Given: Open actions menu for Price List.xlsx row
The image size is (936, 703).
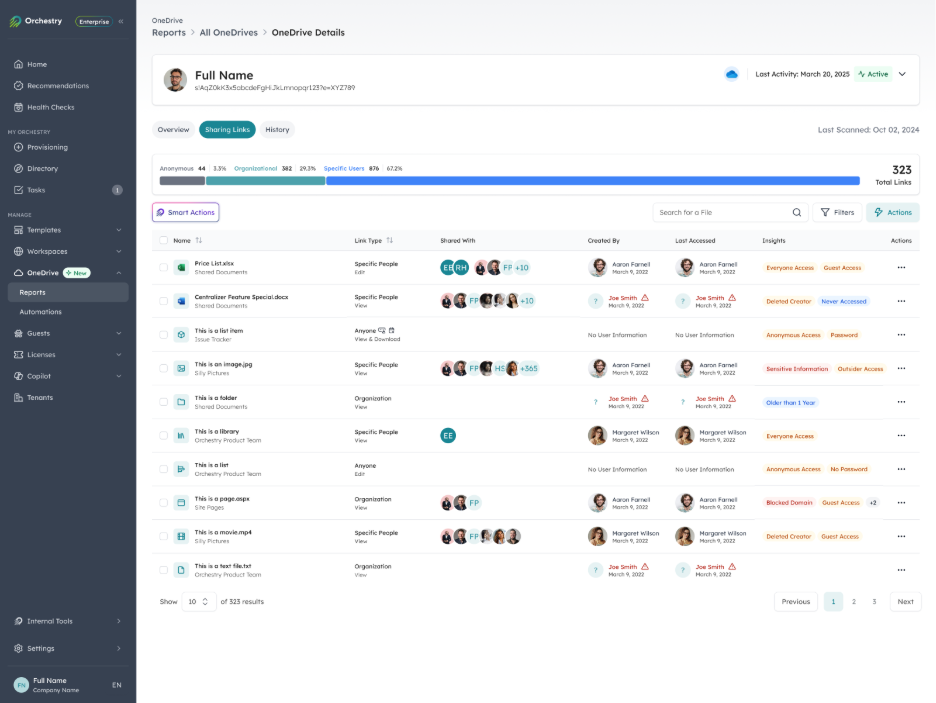Looking at the screenshot, I should point(901,267).
